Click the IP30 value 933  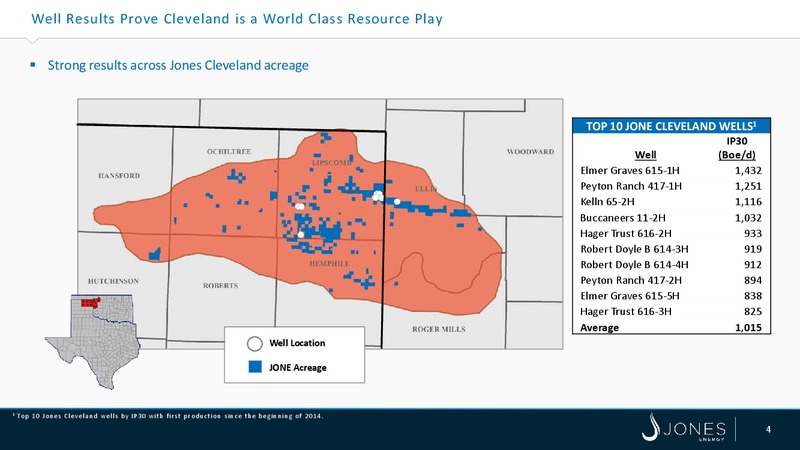click(753, 234)
